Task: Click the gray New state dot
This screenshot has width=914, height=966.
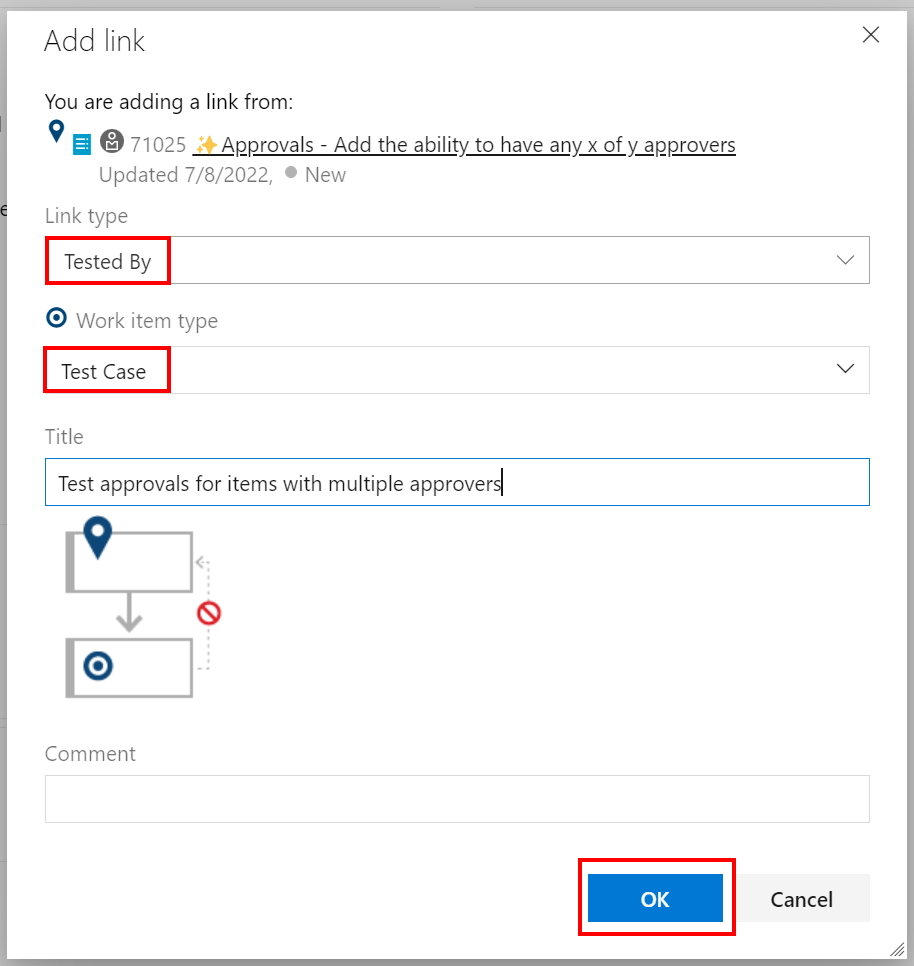Action: (x=290, y=173)
